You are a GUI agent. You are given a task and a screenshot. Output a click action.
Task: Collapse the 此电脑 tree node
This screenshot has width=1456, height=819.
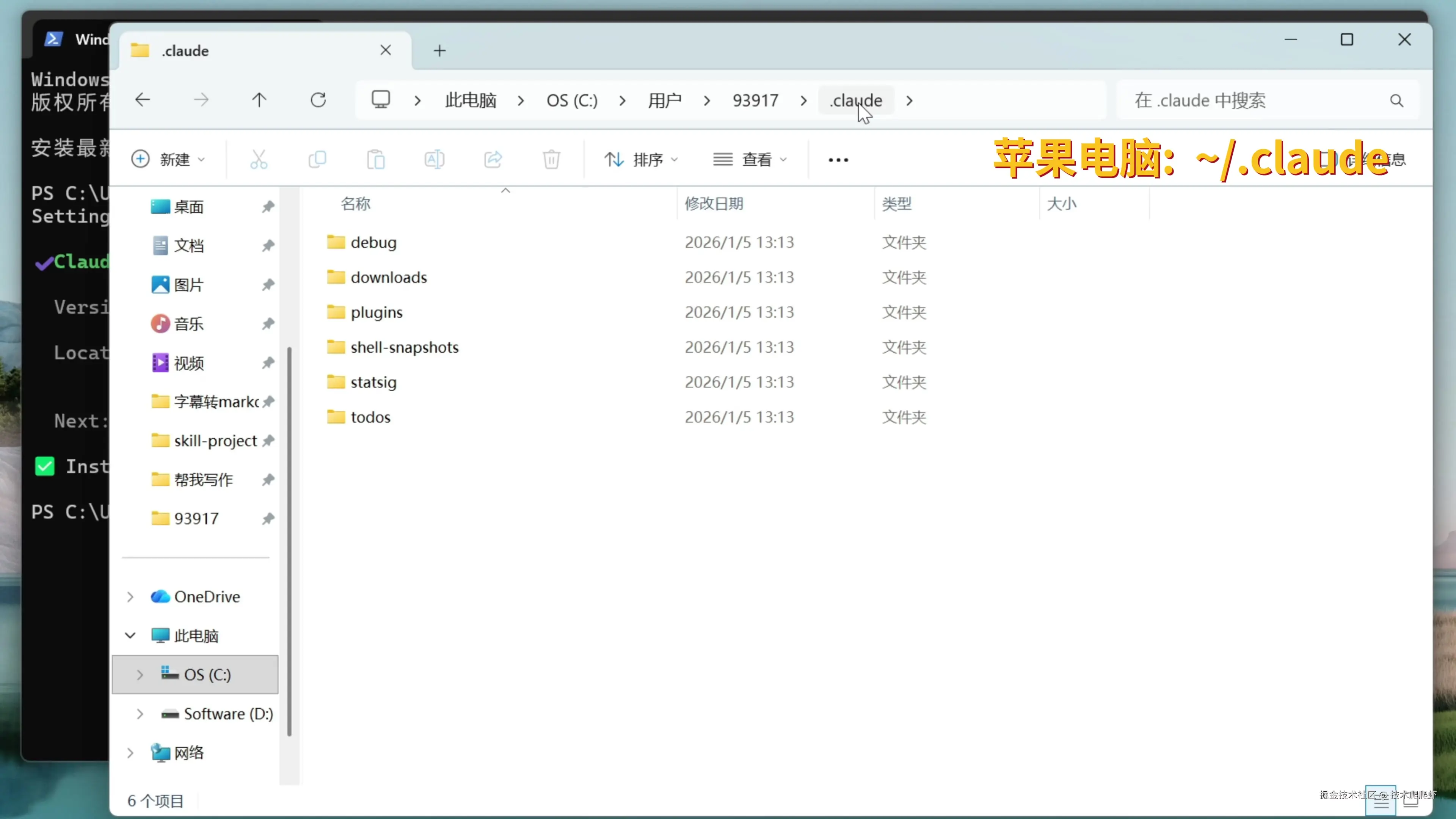[130, 636]
